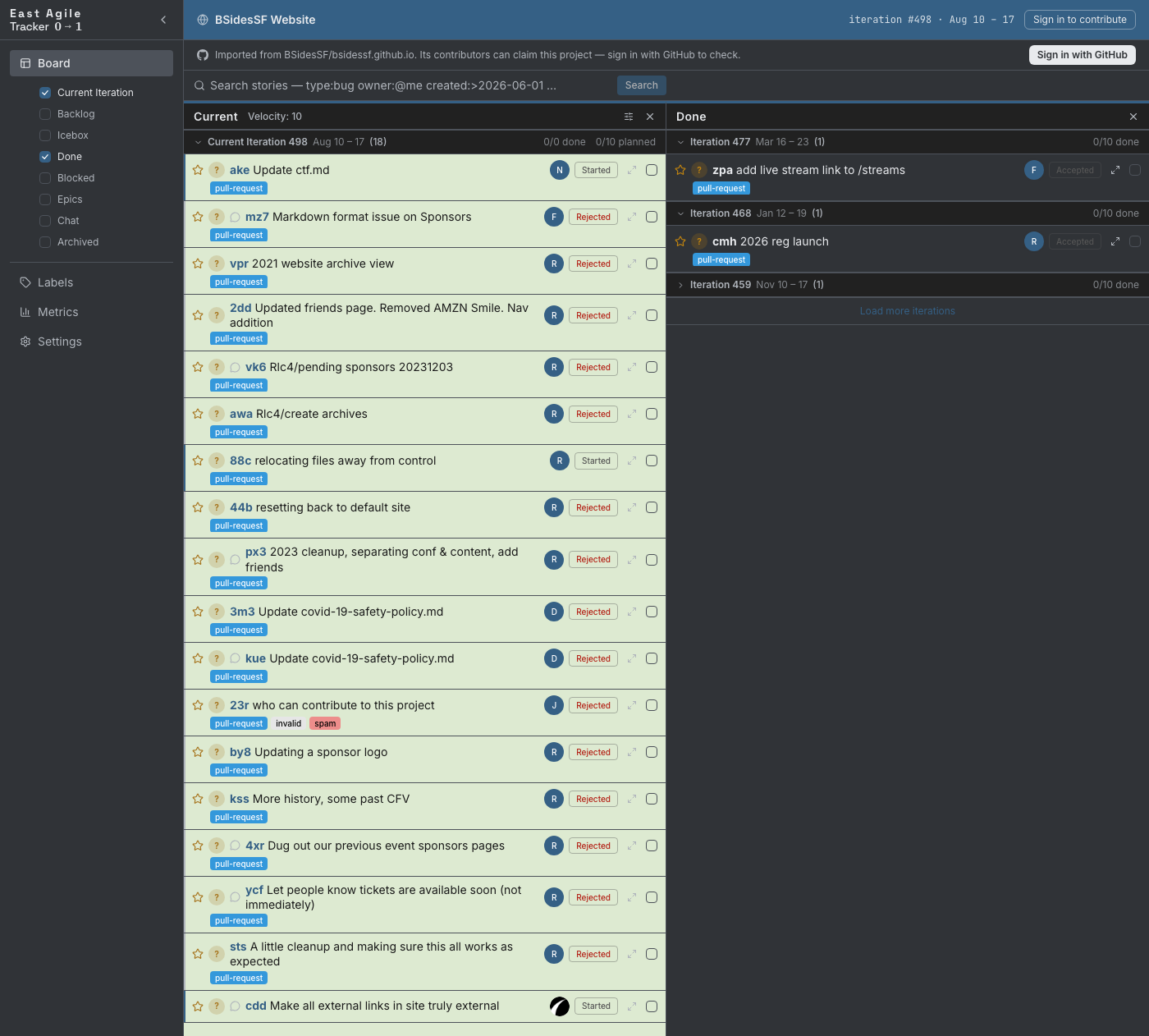The height and width of the screenshot is (1036, 1149).
Task: Enable the Backlog panel checkbox
Action: pos(45,114)
